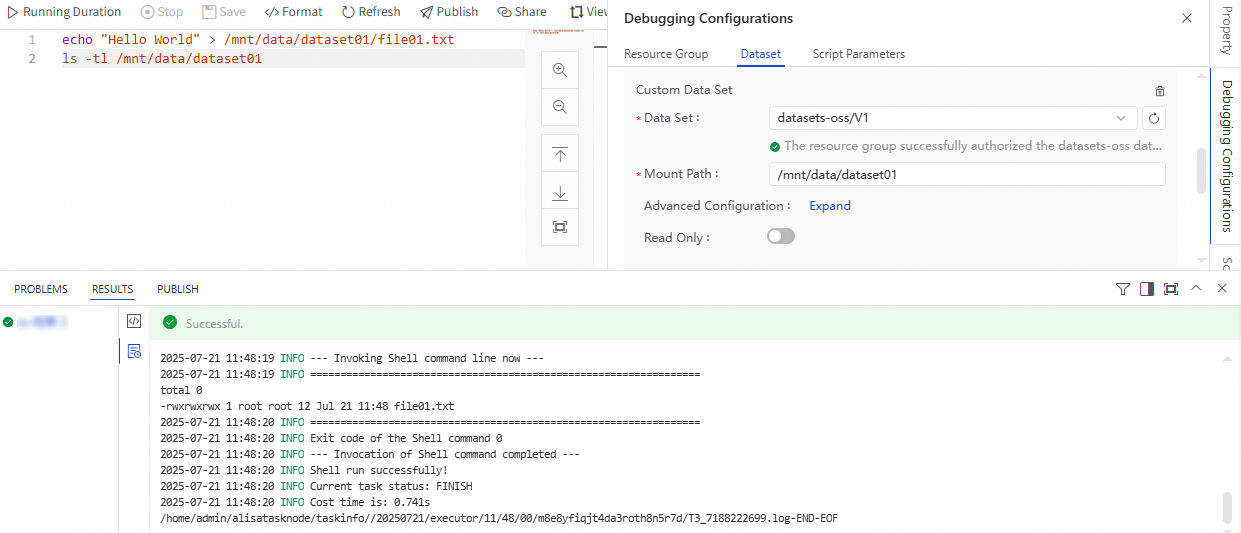
Task: Toggle the Read Only switch
Action: click(x=780, y=237)
